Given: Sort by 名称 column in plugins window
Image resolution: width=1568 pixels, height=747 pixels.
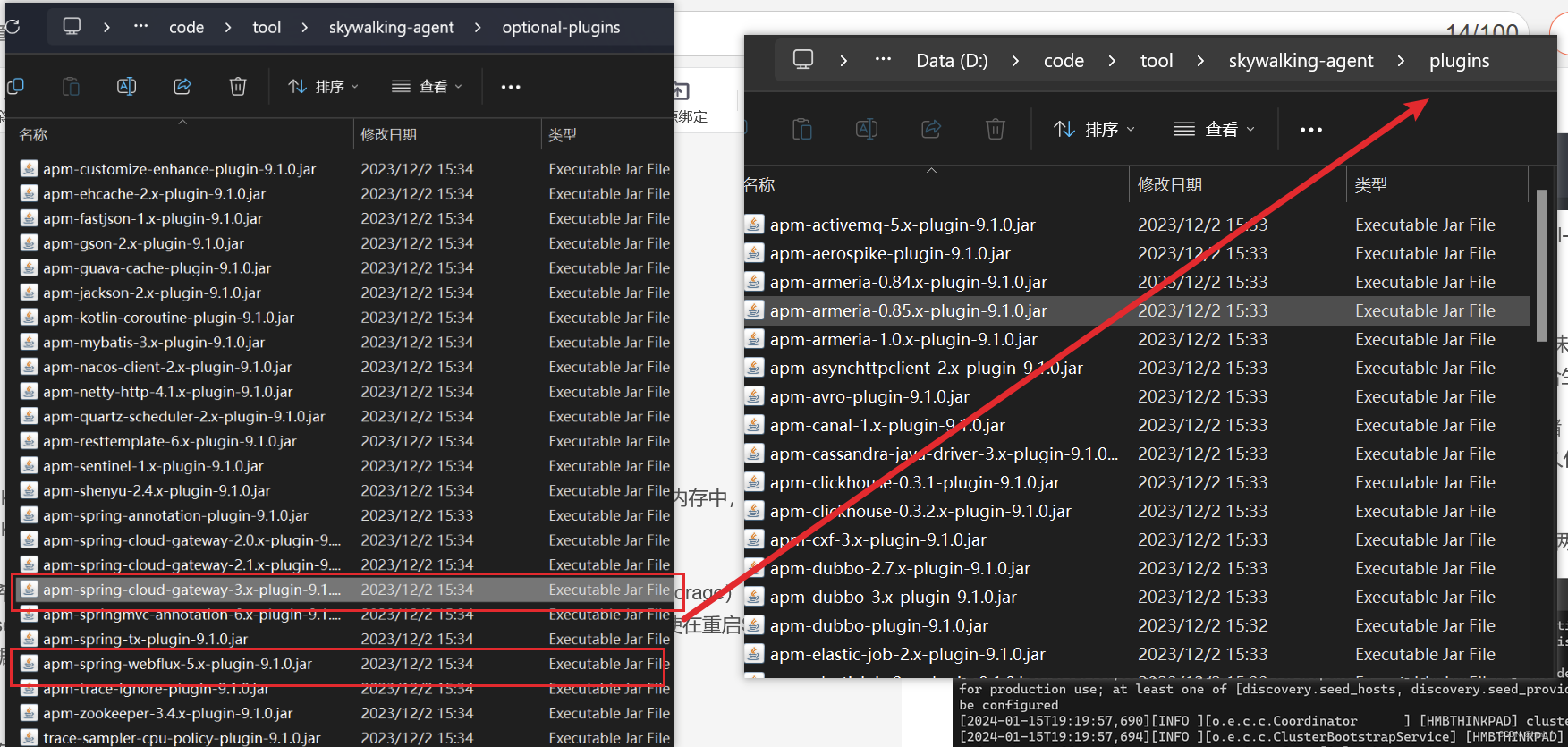Looking at the screenshot, I should tap(759, 185).
